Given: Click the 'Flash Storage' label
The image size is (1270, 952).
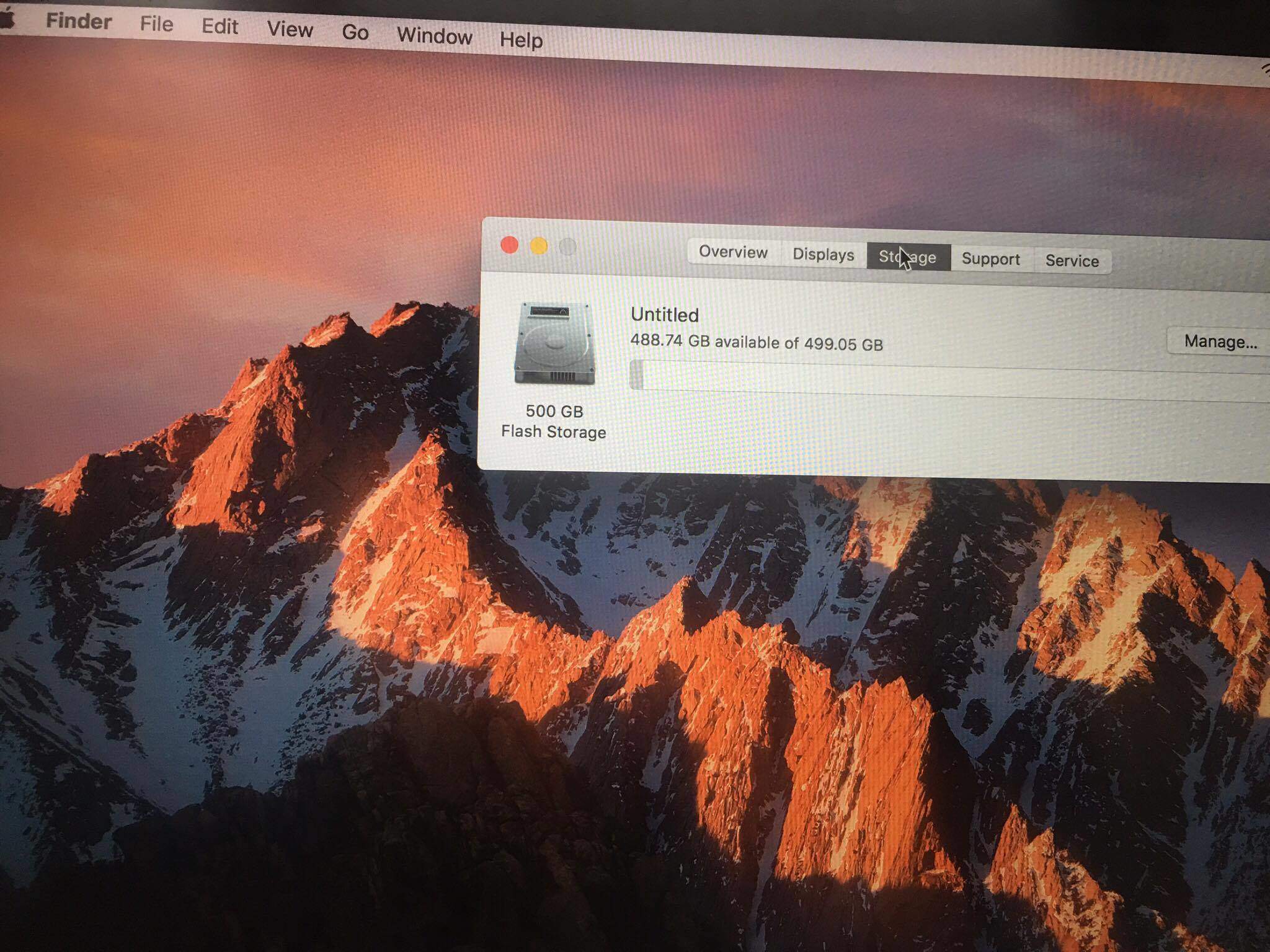Looking at the screenshot, I should [554, 431].
